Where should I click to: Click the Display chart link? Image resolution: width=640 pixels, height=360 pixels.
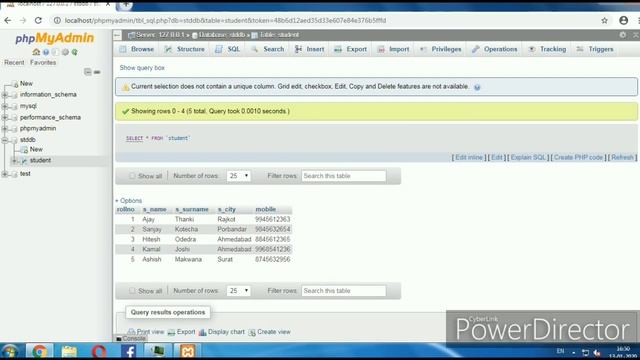click(222, 332)
